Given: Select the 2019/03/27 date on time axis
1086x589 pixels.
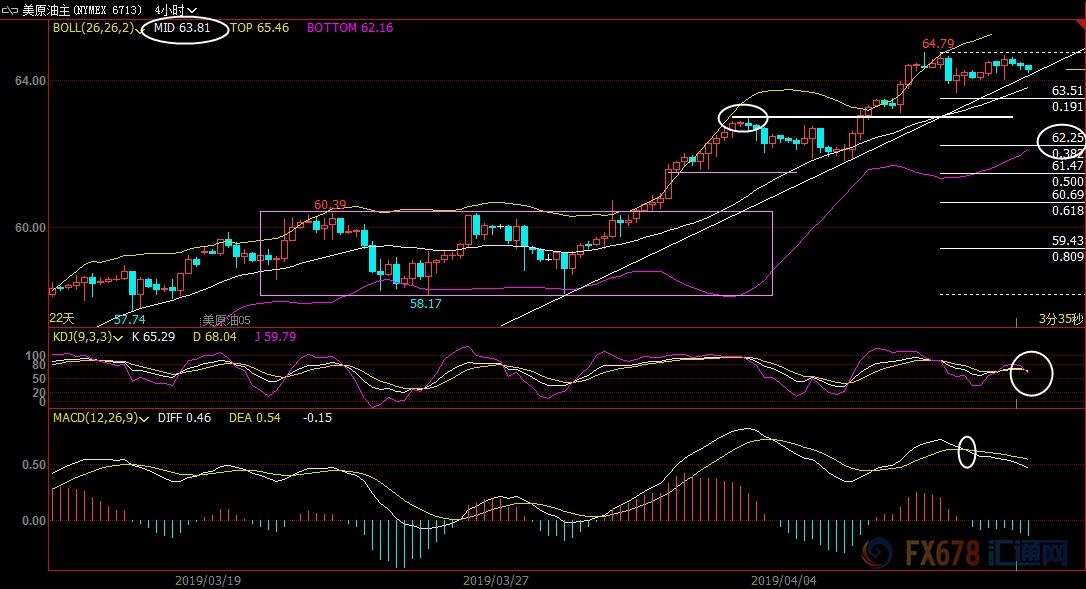Looking at the screenshot, I should pos(497,580).
